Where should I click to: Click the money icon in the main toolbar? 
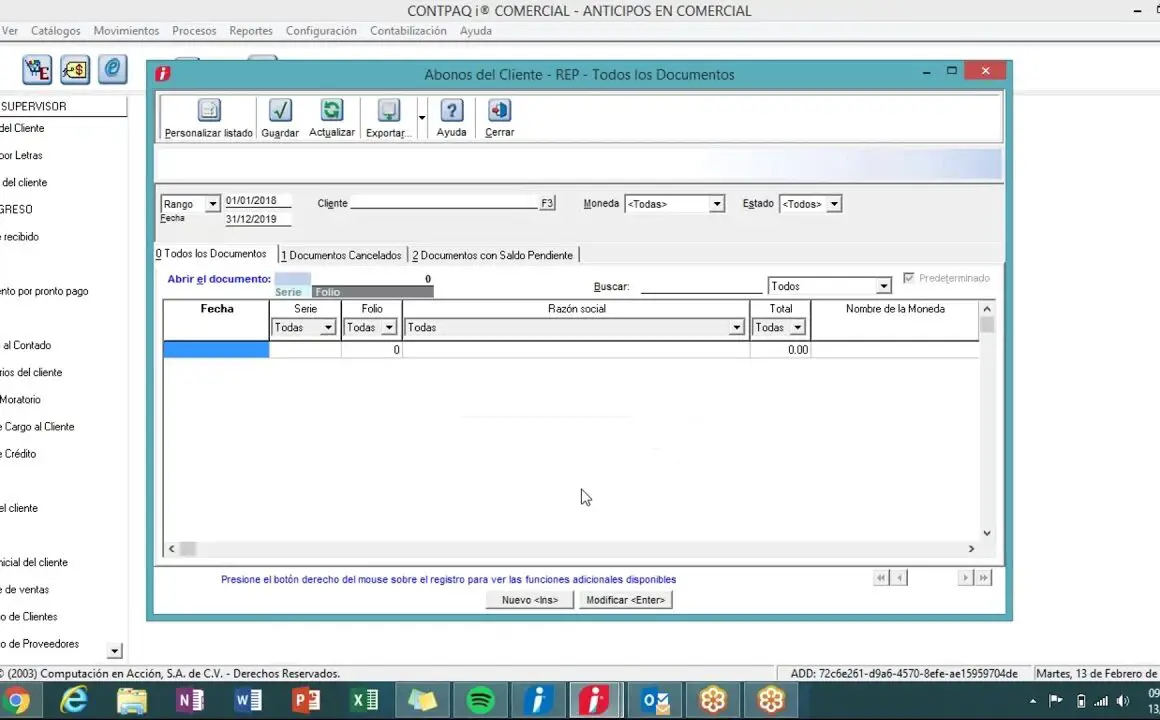(x=75, y=70)
